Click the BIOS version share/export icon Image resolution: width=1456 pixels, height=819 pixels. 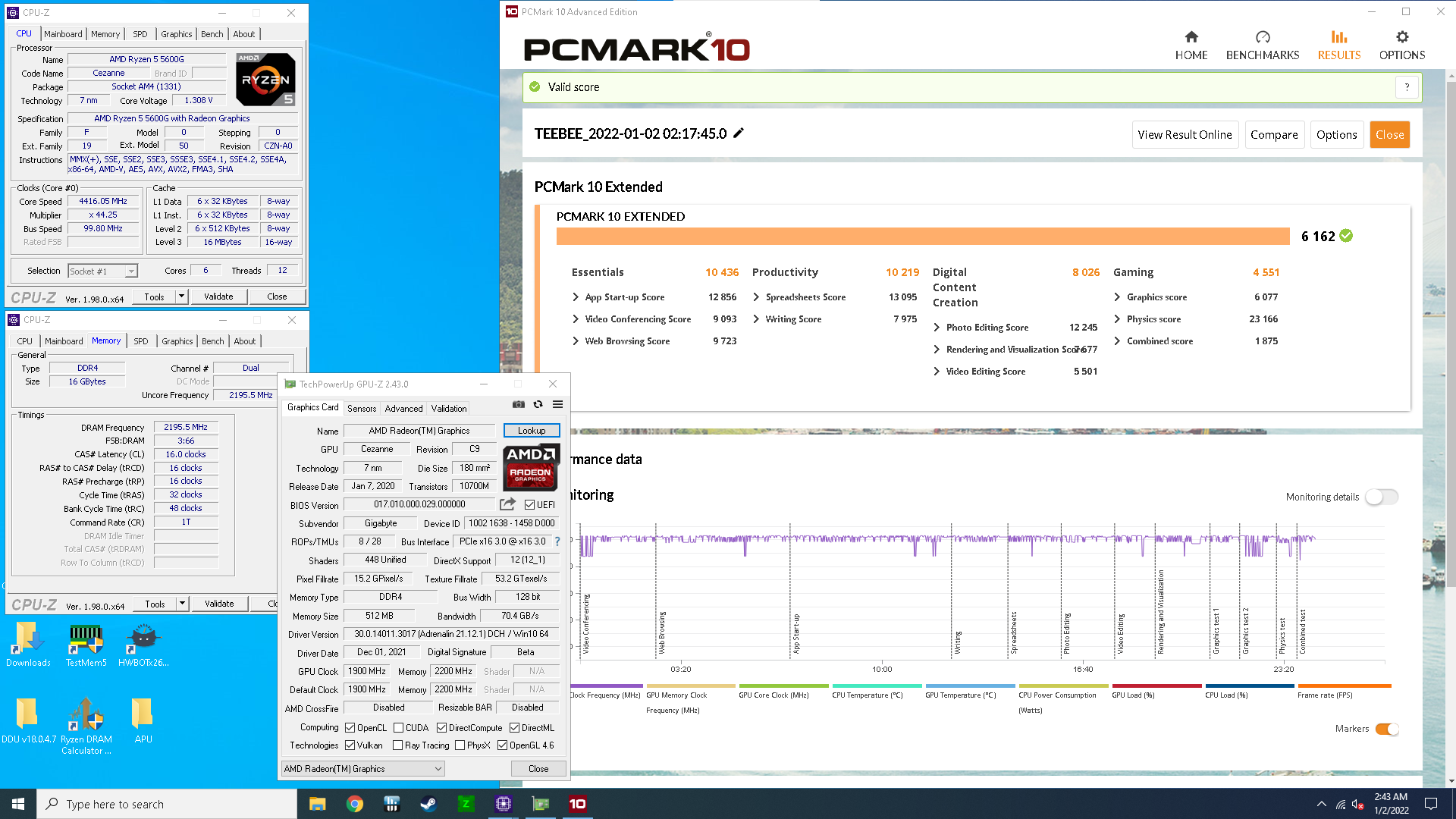507,504
